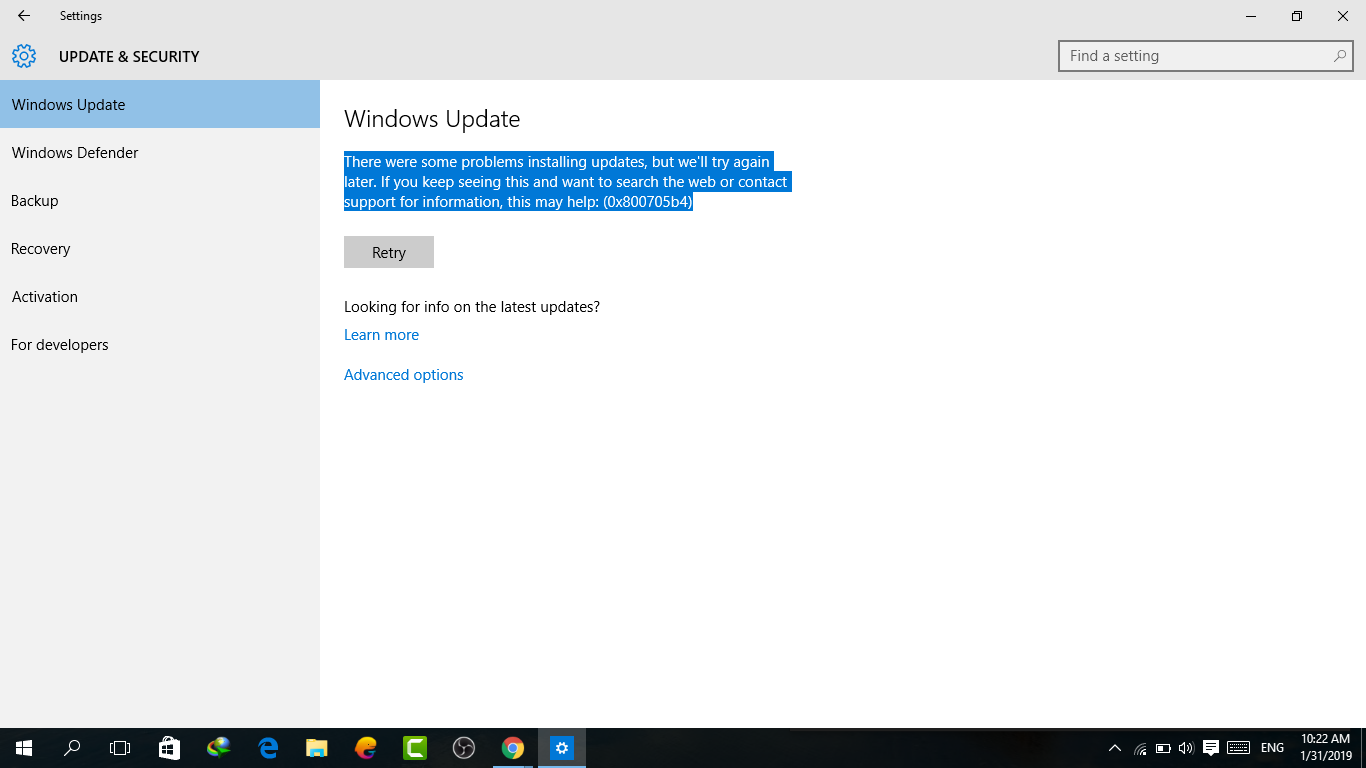Viewport: 1366px width, 768px height.
Task: Click 'Looking for info on the latest updates?'
Action: (472, 307)
